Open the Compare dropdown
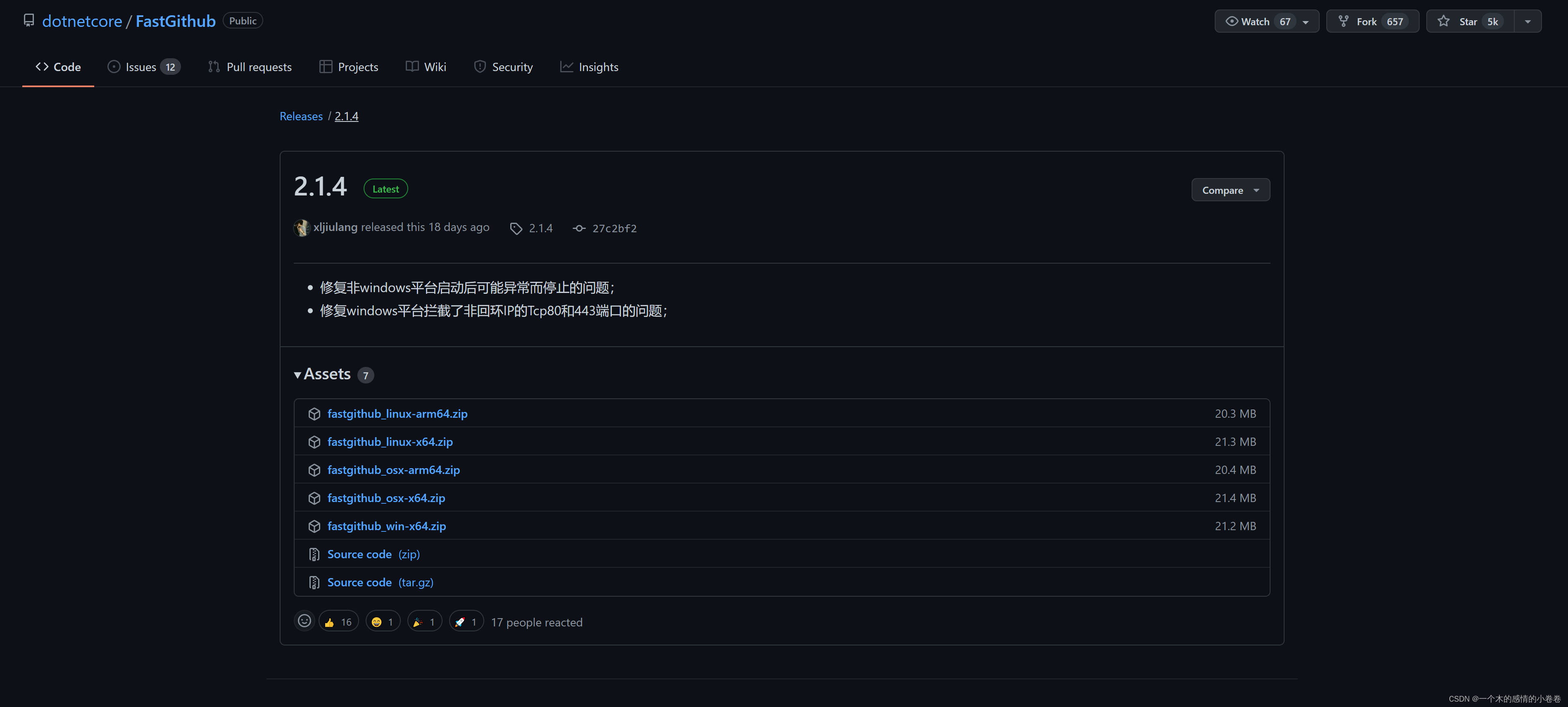The height and width of the screenshot is (707, 1568). coord(1230,189)
